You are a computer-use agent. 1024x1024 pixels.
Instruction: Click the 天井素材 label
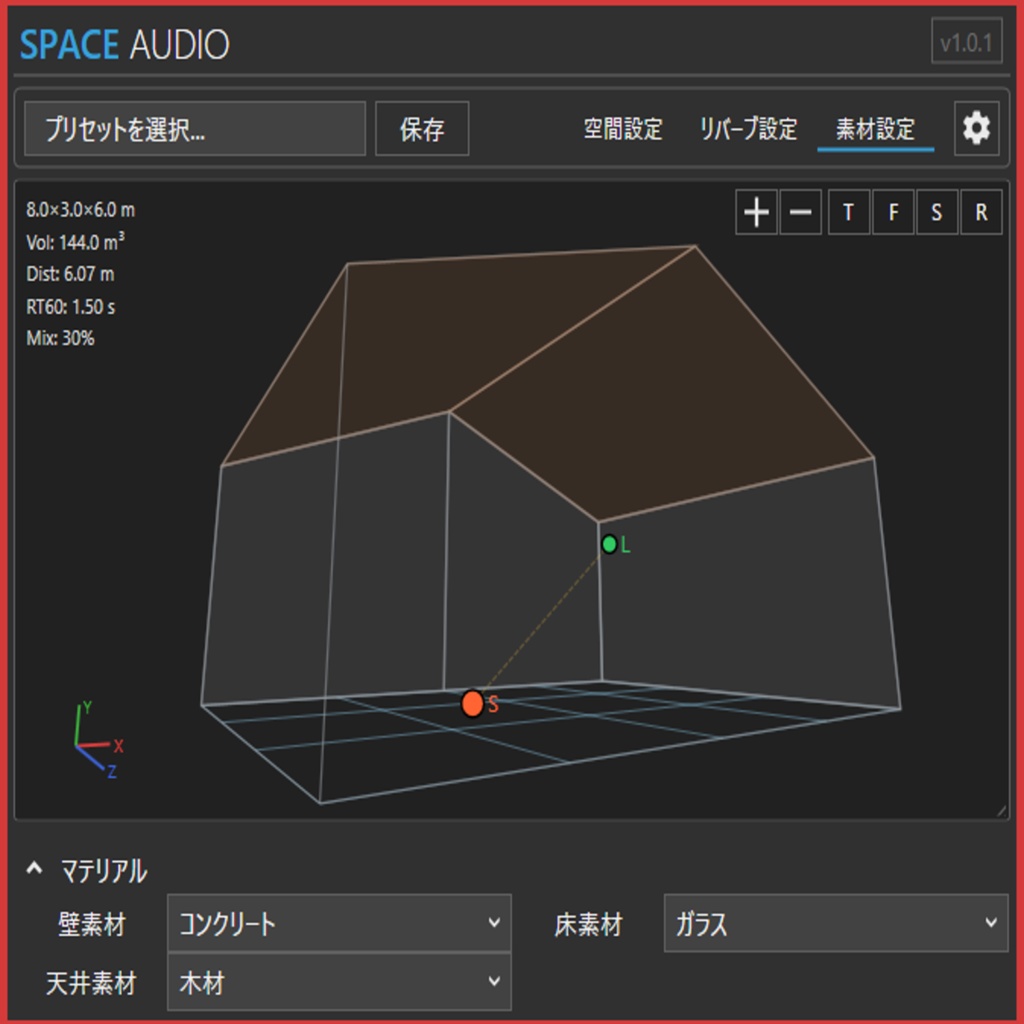[91, 983]
